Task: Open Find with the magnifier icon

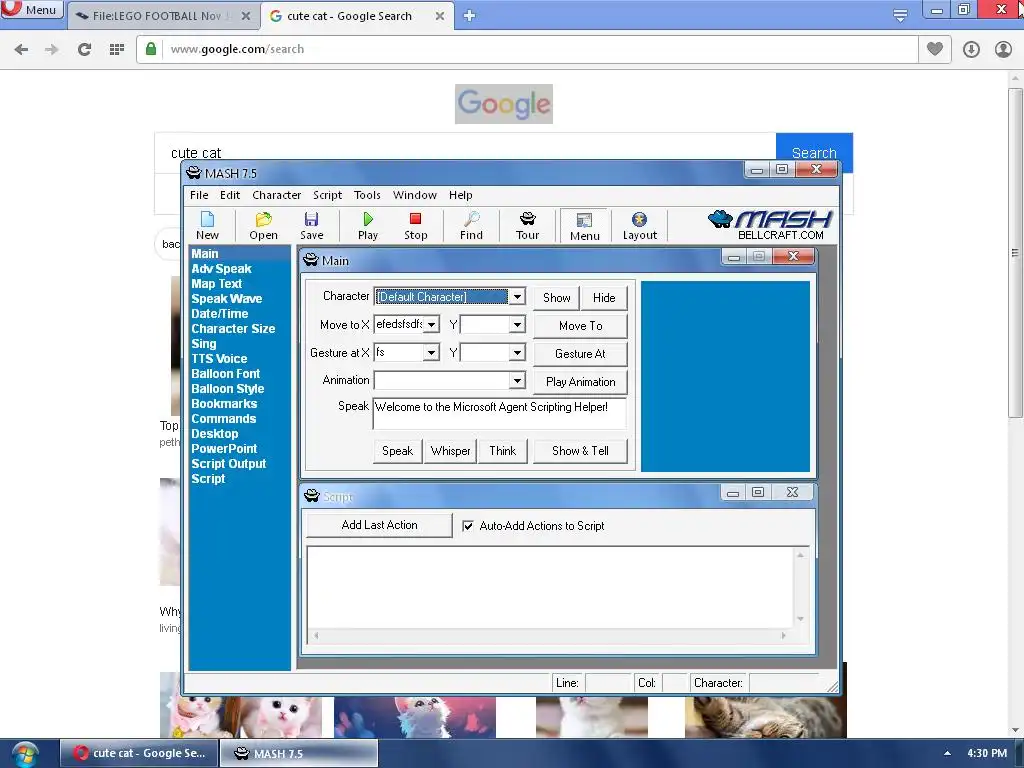Action: (x=471, y=226)
